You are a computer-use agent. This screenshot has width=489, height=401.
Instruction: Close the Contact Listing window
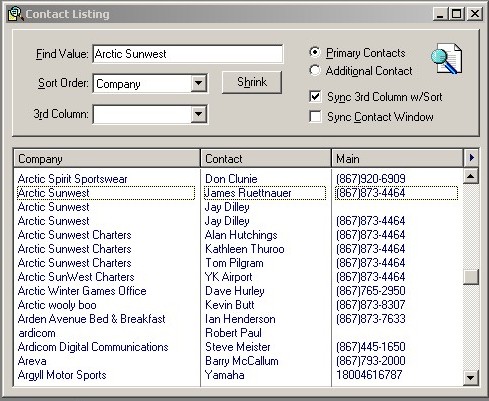pos(475,14)
